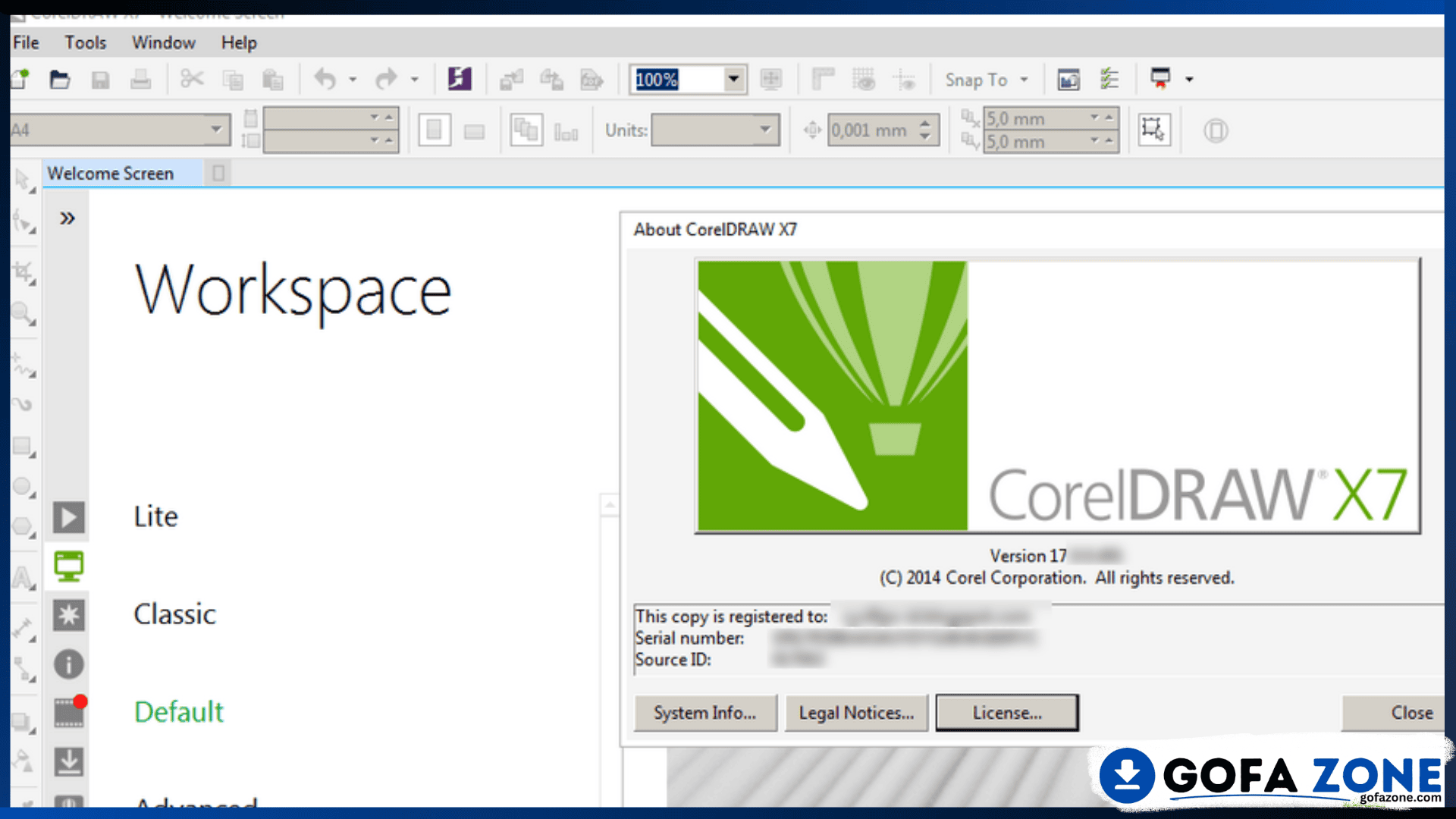
Task: Click the Cut scissors icon
Action: tap(192, 79)
